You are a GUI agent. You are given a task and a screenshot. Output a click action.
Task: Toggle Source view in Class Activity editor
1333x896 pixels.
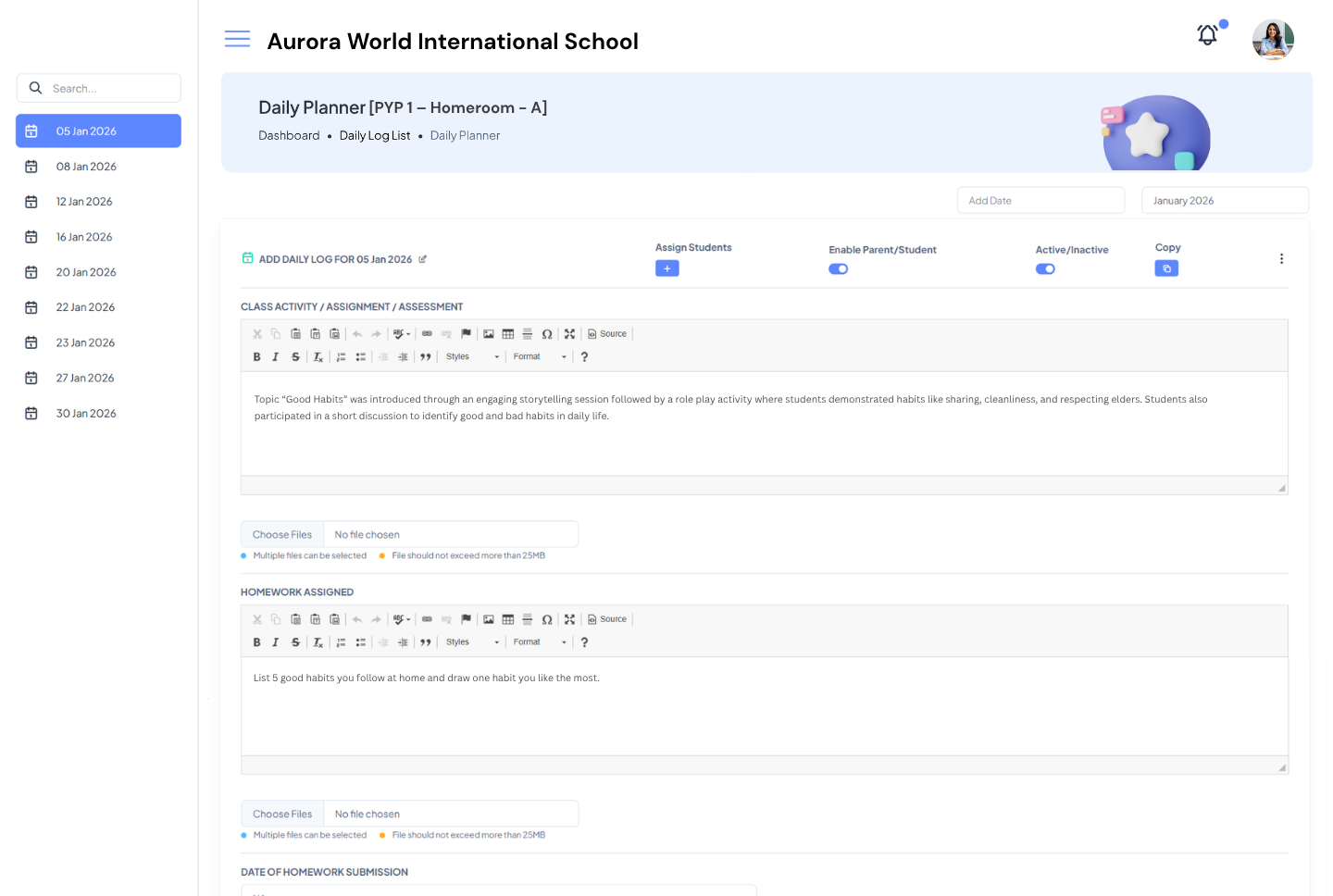coord(607,334)
